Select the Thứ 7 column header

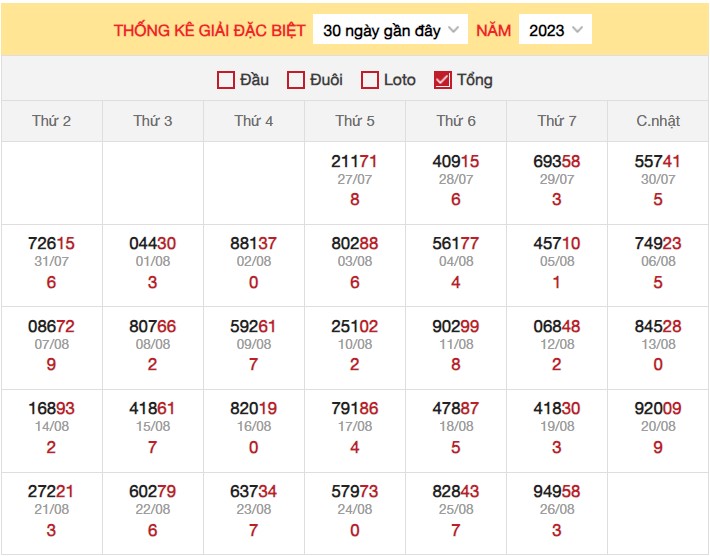[557, 121]
